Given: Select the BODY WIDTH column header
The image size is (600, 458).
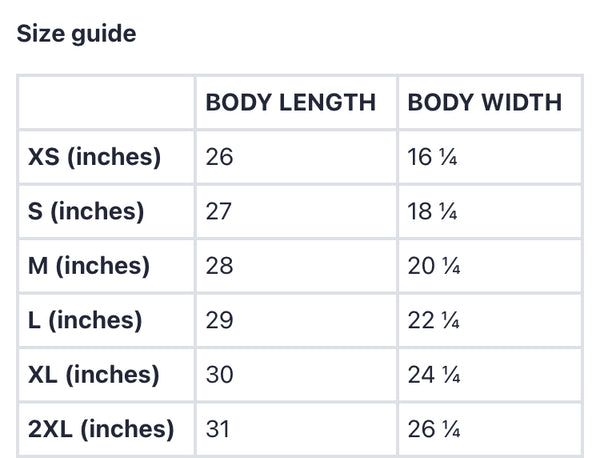Looking at the screenshot, I should coord(485,102).
